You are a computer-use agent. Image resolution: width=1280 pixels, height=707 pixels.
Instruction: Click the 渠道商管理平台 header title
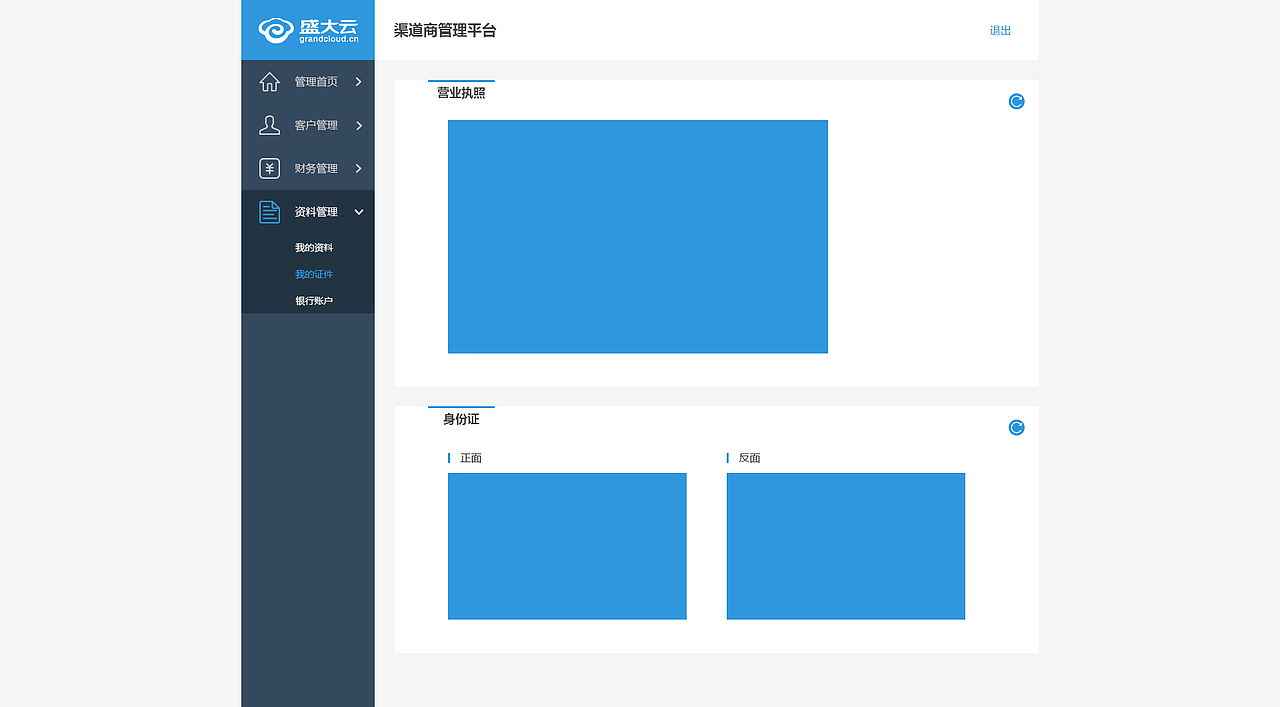tap(445, 30)
